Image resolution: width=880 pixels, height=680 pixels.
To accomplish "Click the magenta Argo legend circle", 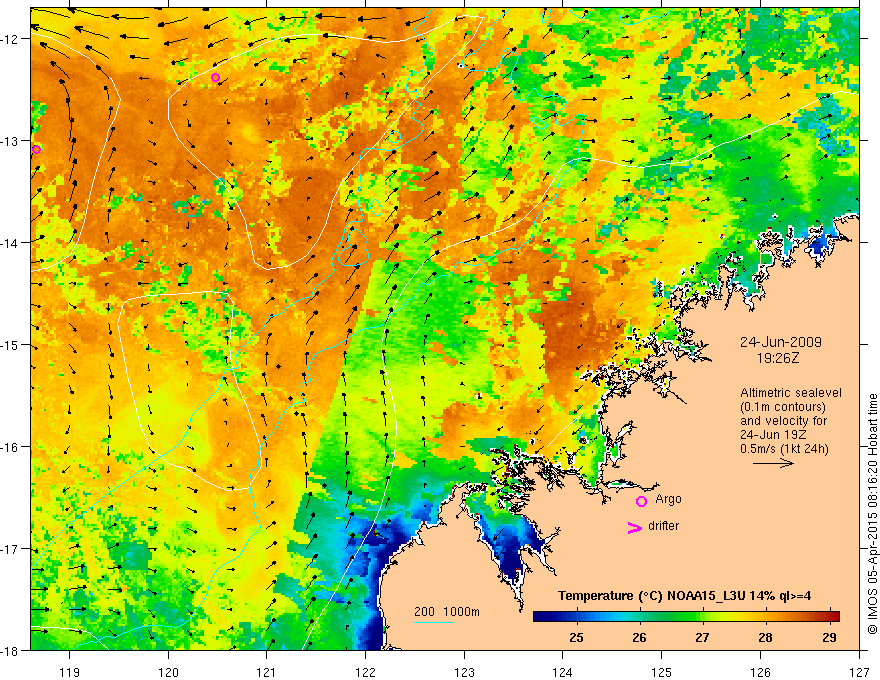I will pyautogui.click(x=641, y=502).
